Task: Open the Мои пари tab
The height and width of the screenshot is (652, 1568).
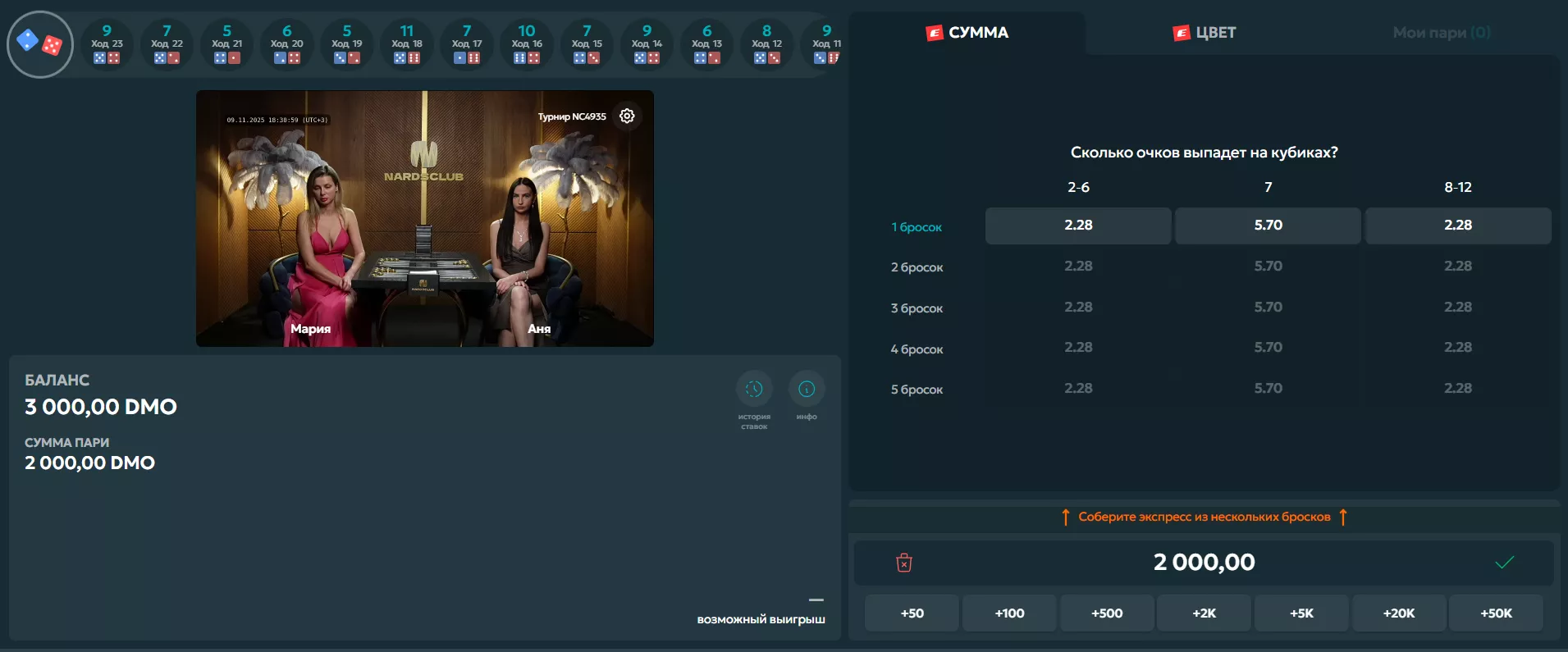Action: point(1441,33)
